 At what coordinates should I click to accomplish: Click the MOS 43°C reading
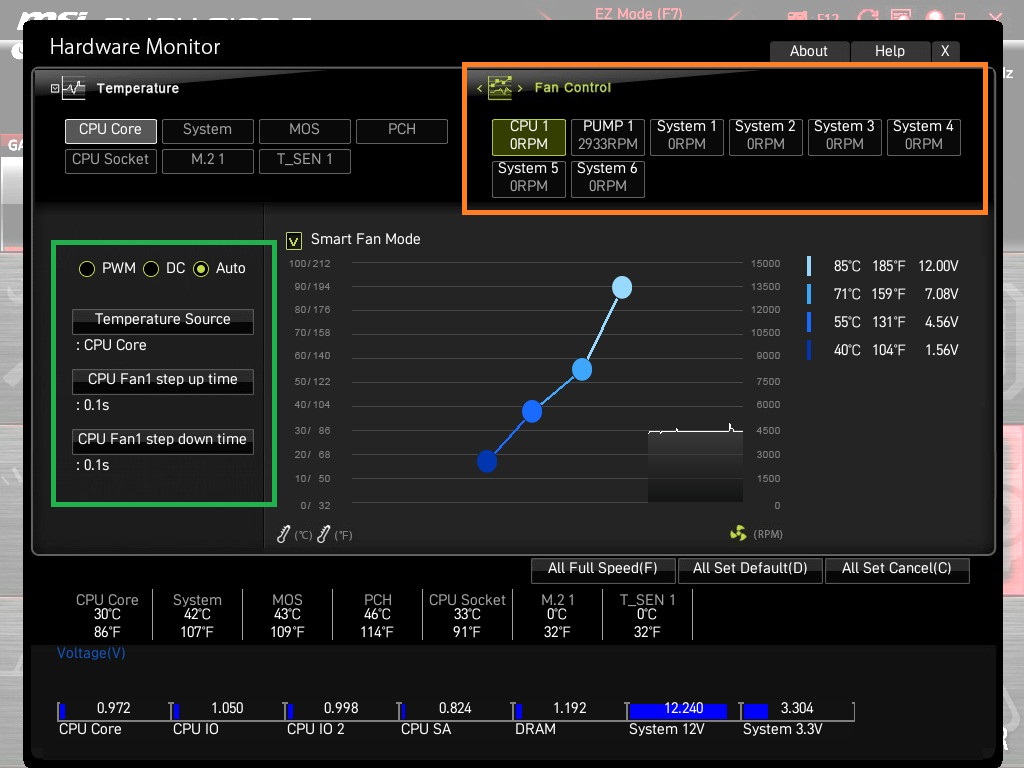pyautogui.click(x=287, y=615)
